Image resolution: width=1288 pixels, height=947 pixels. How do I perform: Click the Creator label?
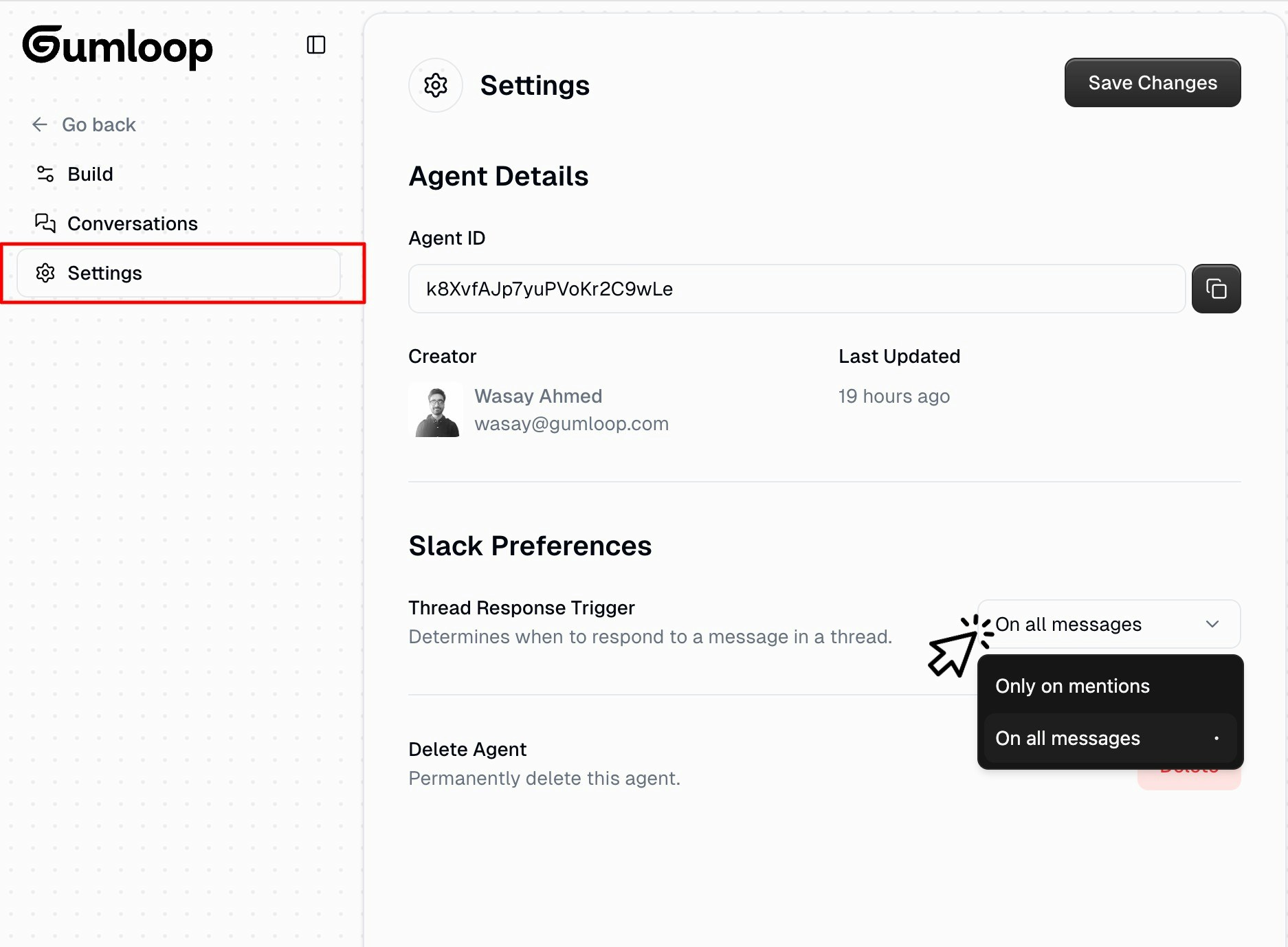pos(442,356)
